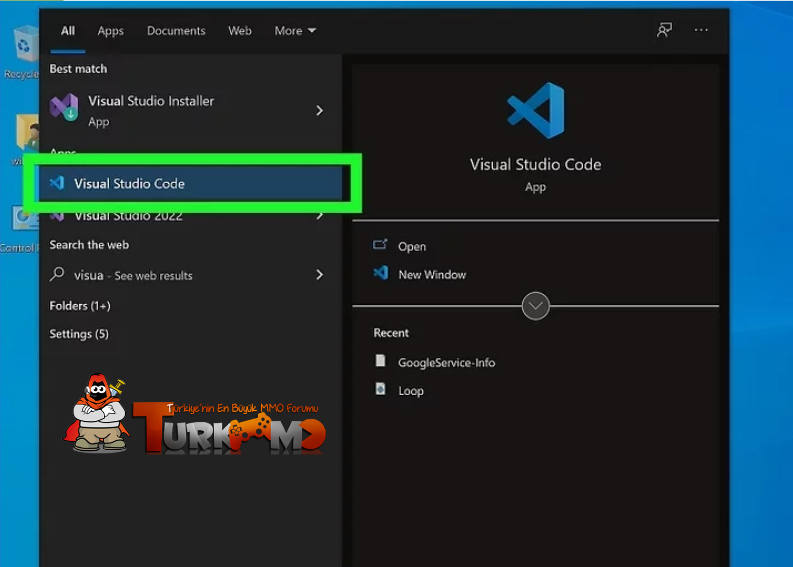
Task: Open the Settings (5) category
Action: pos(79,334)
